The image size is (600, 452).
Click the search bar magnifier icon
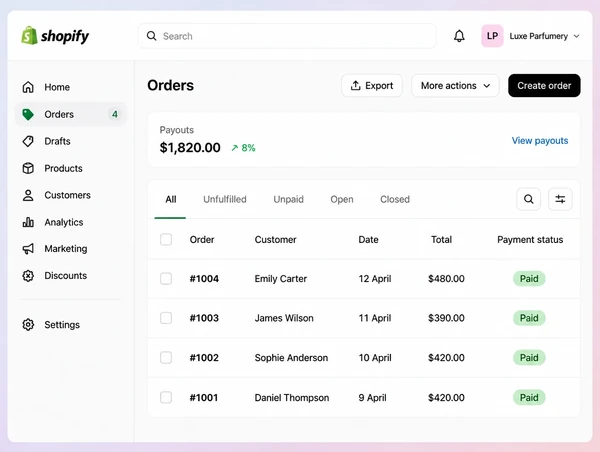point(152,36)
